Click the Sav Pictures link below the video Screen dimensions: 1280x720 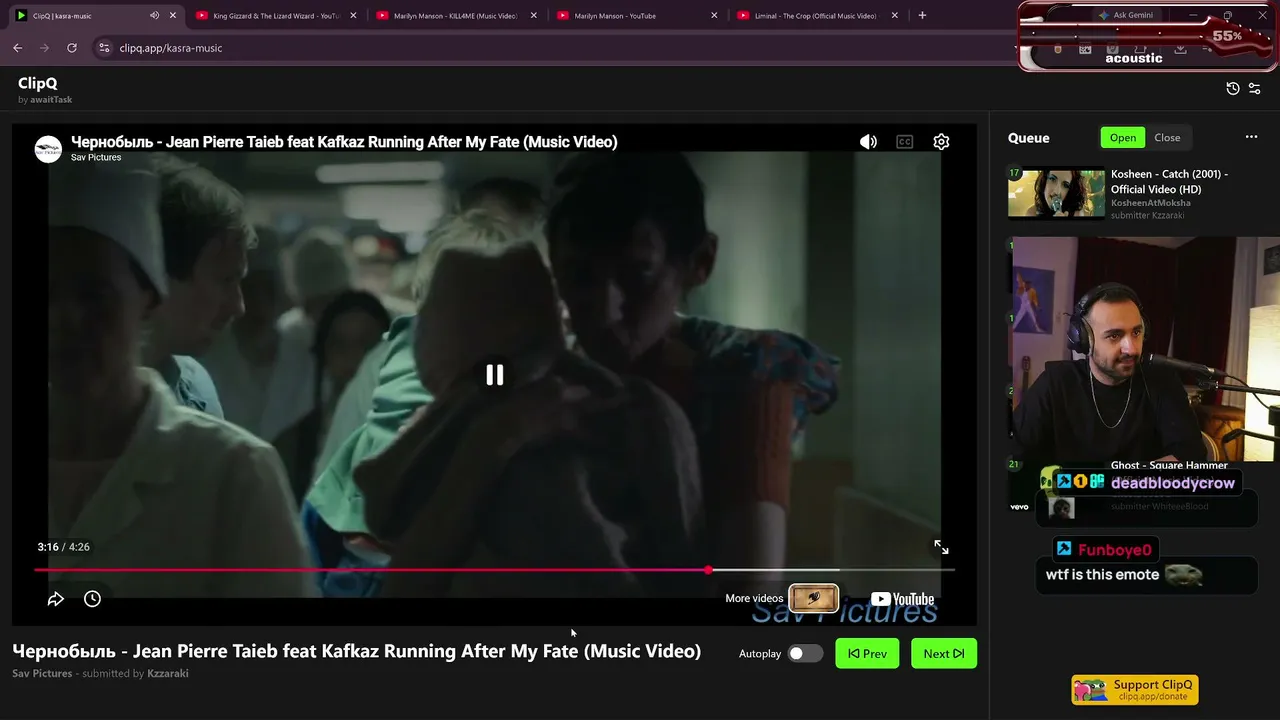[42, 674]
